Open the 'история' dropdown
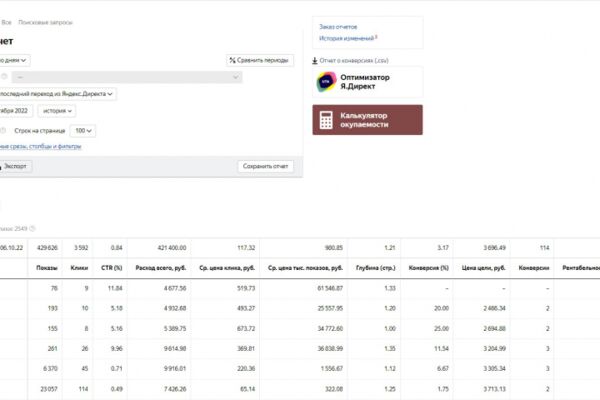 coord(57,111)
